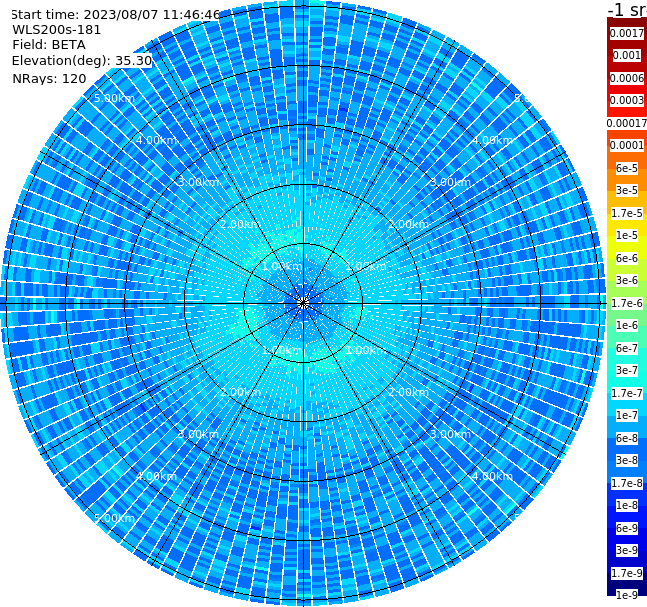Click the '0.0017' colorbar tick label
The width and height of the screenshot is (647, 607).
tap(627, 33)
